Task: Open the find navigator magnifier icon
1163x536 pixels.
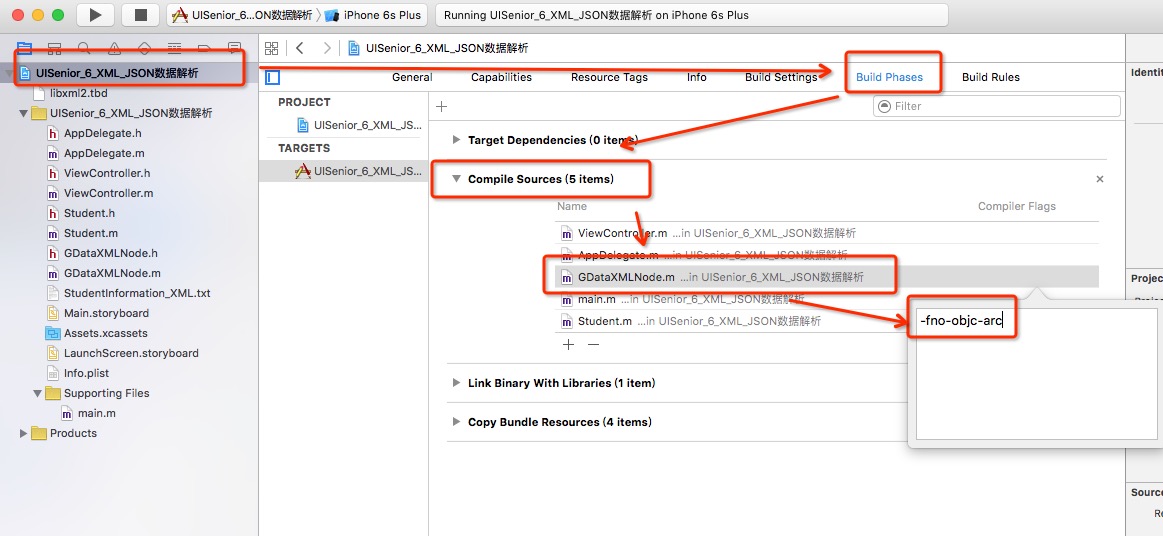Action: (84, 49)
